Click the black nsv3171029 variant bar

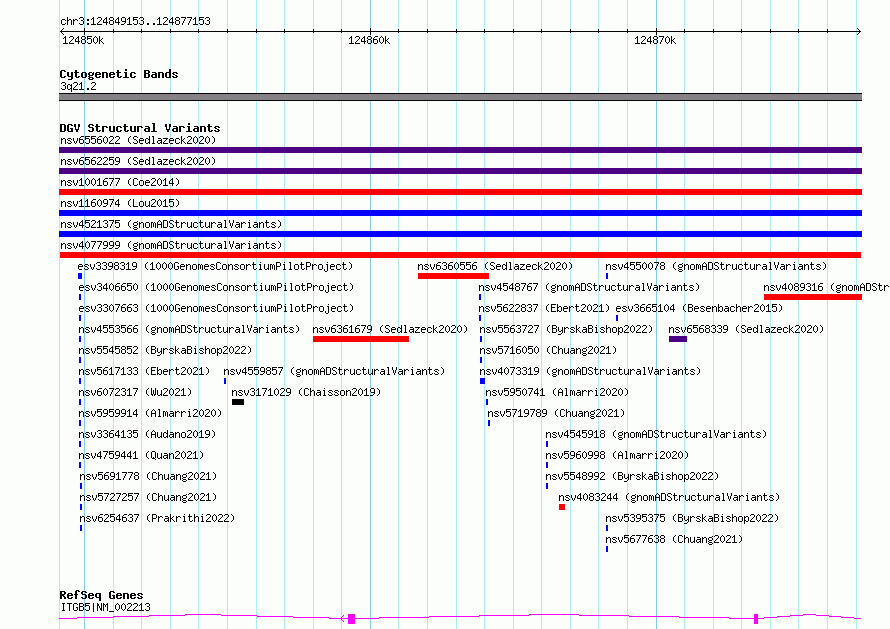238,402
